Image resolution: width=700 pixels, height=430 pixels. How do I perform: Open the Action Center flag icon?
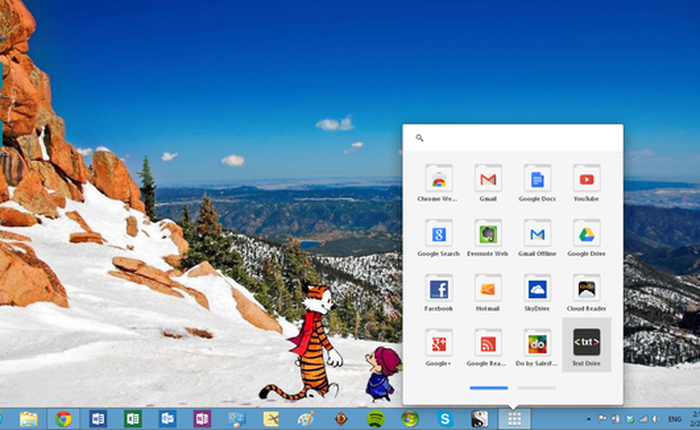(602, 419)
